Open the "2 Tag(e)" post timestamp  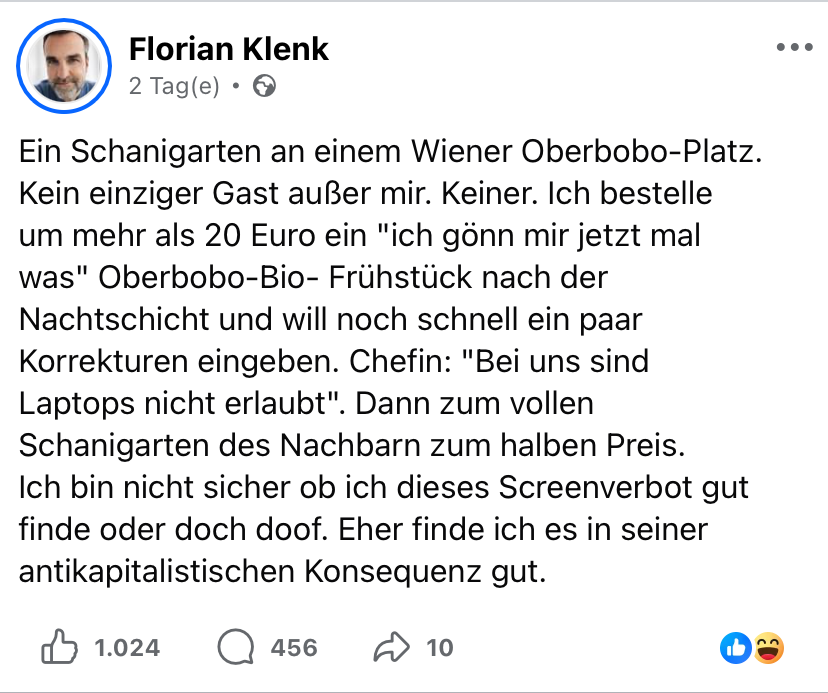coord(174,86)
